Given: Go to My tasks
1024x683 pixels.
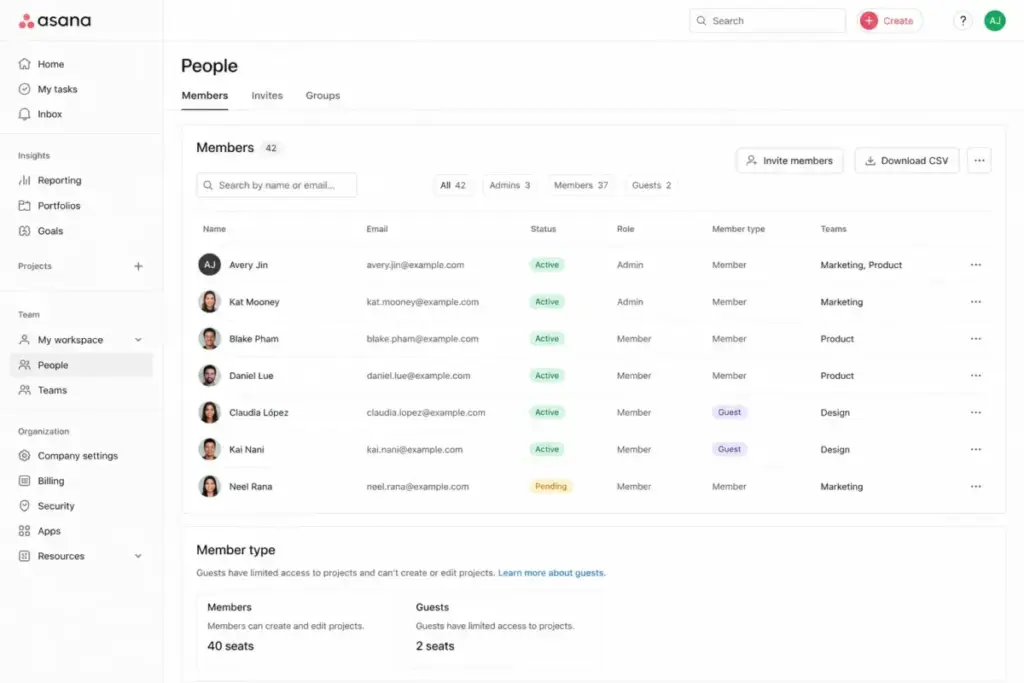Looking at the screenshot, I should click(x=57, y=89).
